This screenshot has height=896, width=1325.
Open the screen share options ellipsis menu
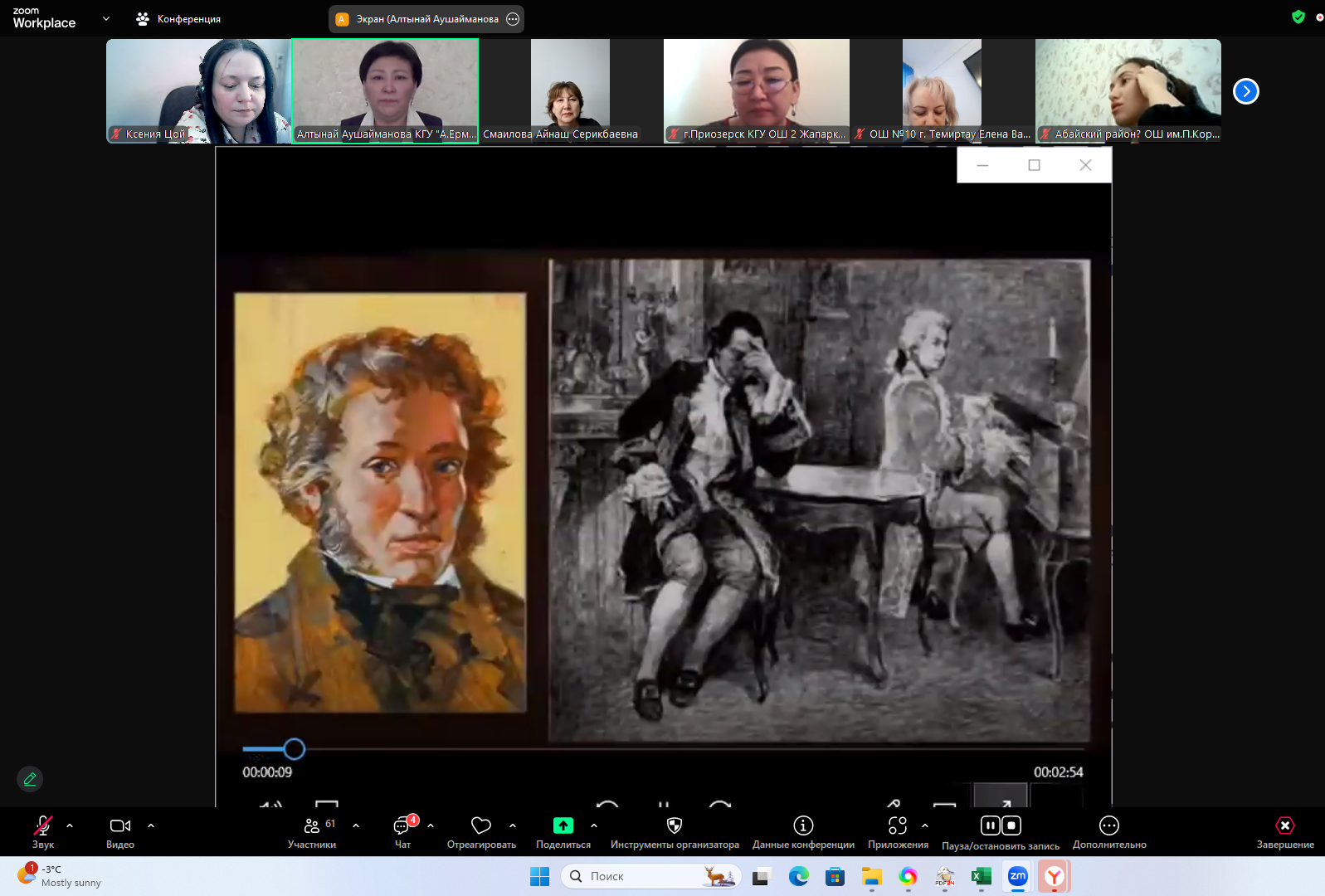pyautogui.click(x=513, y=19)
